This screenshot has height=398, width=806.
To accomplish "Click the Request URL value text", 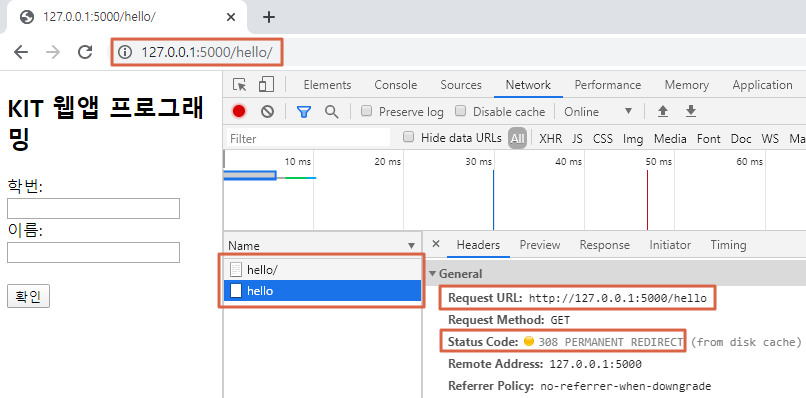I will point(618,298).
